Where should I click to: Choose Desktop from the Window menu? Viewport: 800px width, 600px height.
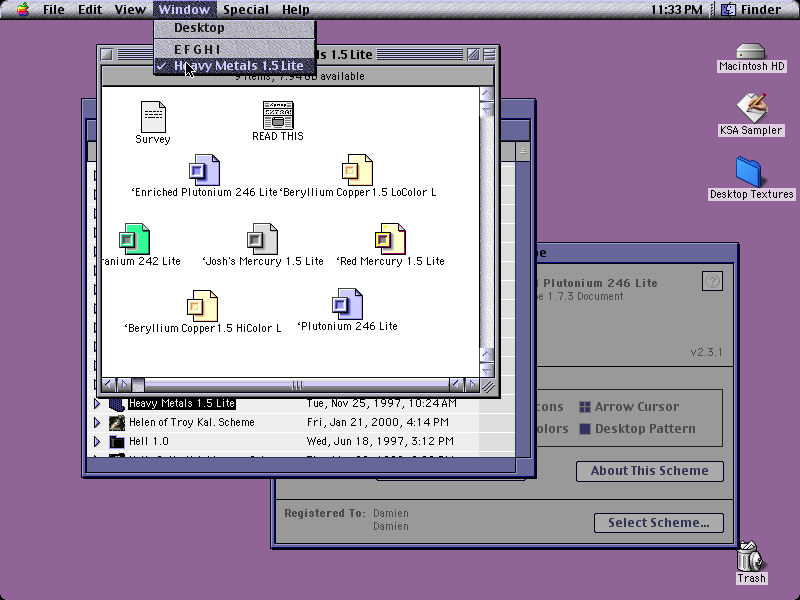[235, 28]
